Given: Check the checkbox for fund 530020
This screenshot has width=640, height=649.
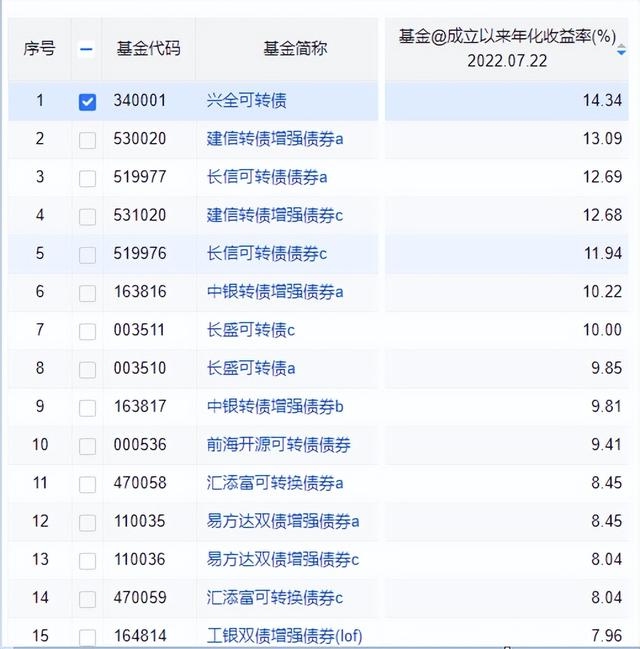Looking at the screenshot, I should 87,140.
